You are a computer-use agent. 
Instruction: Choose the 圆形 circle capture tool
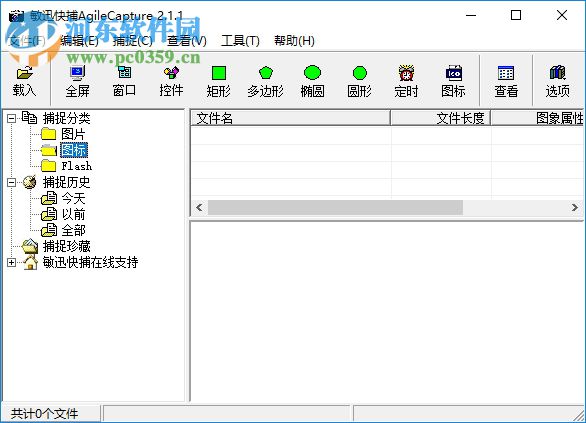(360, 81)
